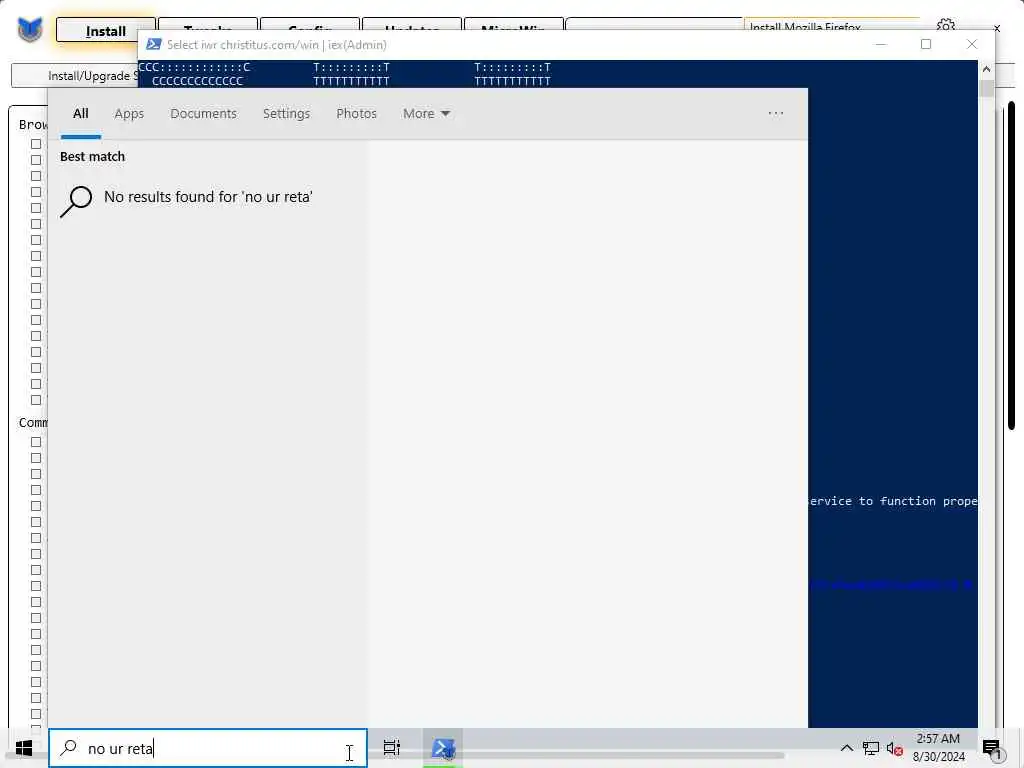Check the second checkbox under Communications
This screenshot has width=1024, height=768.
pyautogui.click(x=36, y=458)
